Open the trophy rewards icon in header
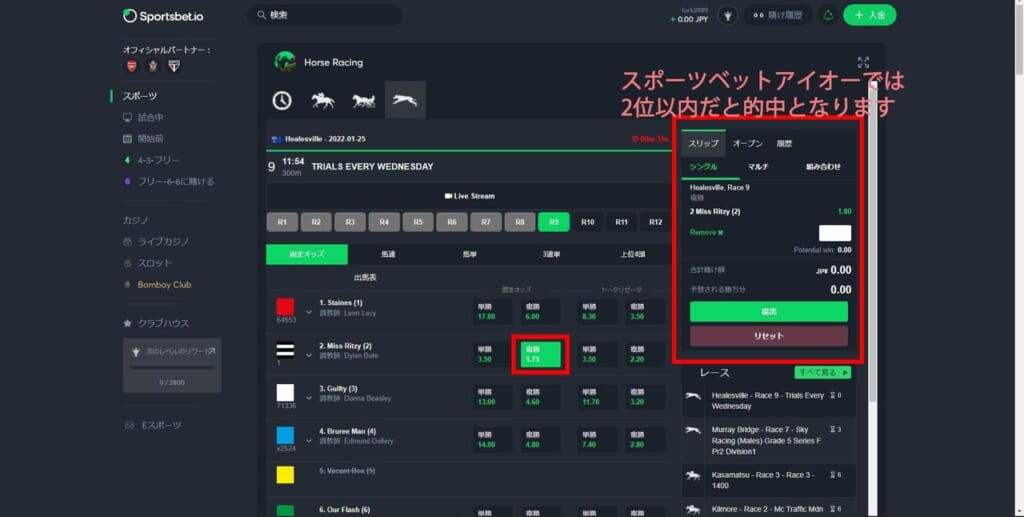Screen dimensions: 1024x517 point(728,15)
